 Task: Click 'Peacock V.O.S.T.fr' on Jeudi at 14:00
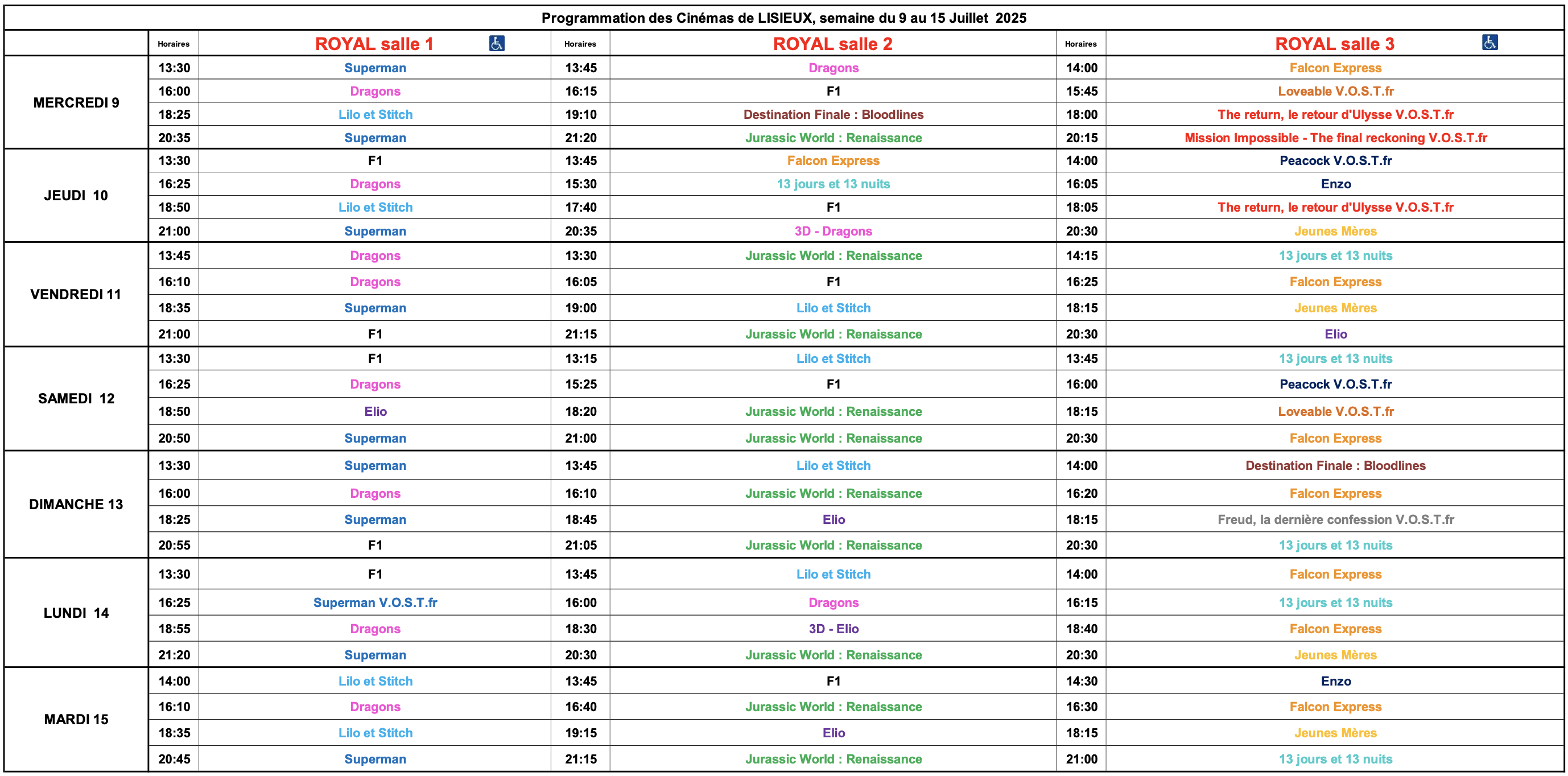(x=1335, y=160)
